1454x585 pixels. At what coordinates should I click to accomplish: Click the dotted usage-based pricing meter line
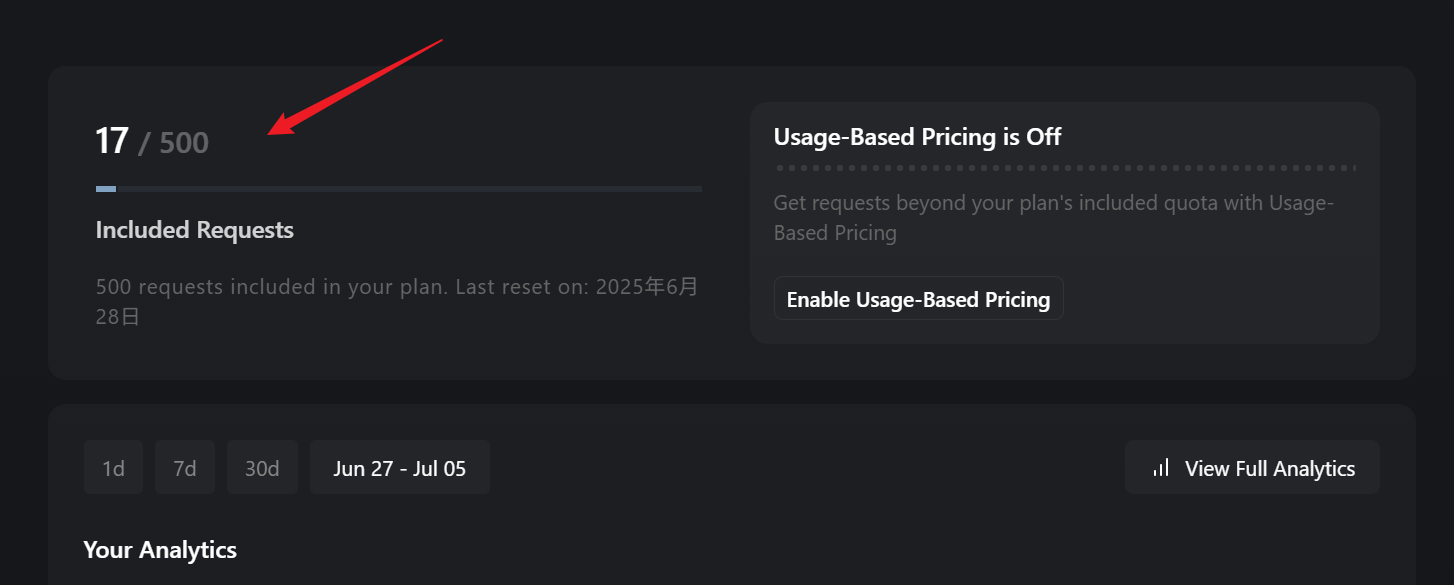click(x=1065, y=168)
